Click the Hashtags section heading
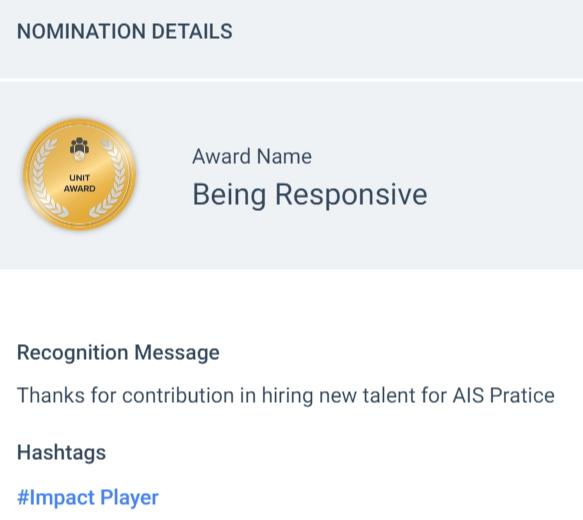The height and width of the screenshot is (520, 583). click(61, 453)
